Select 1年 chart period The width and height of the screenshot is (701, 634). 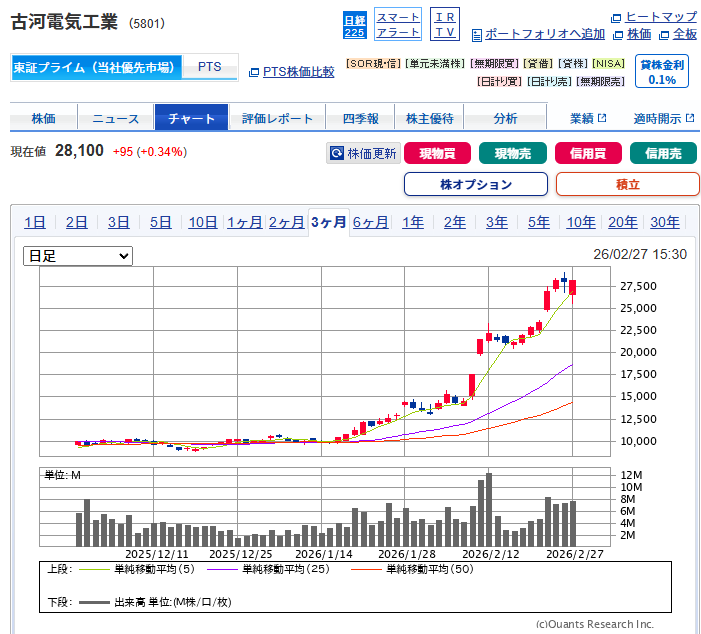(413, 222)
